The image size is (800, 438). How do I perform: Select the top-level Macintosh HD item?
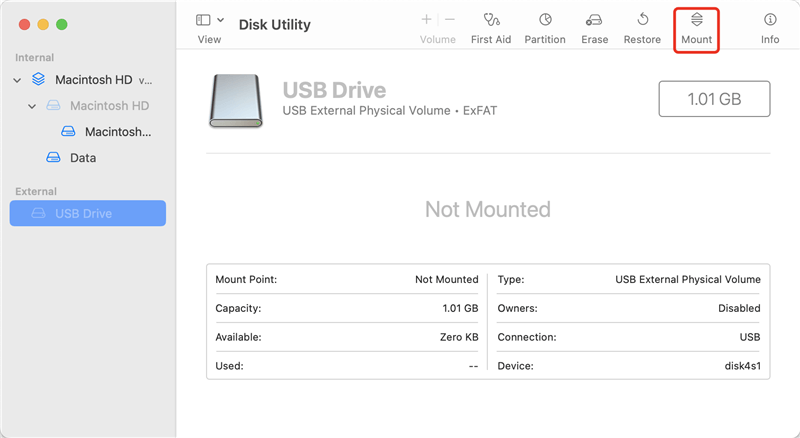(92, 79)
